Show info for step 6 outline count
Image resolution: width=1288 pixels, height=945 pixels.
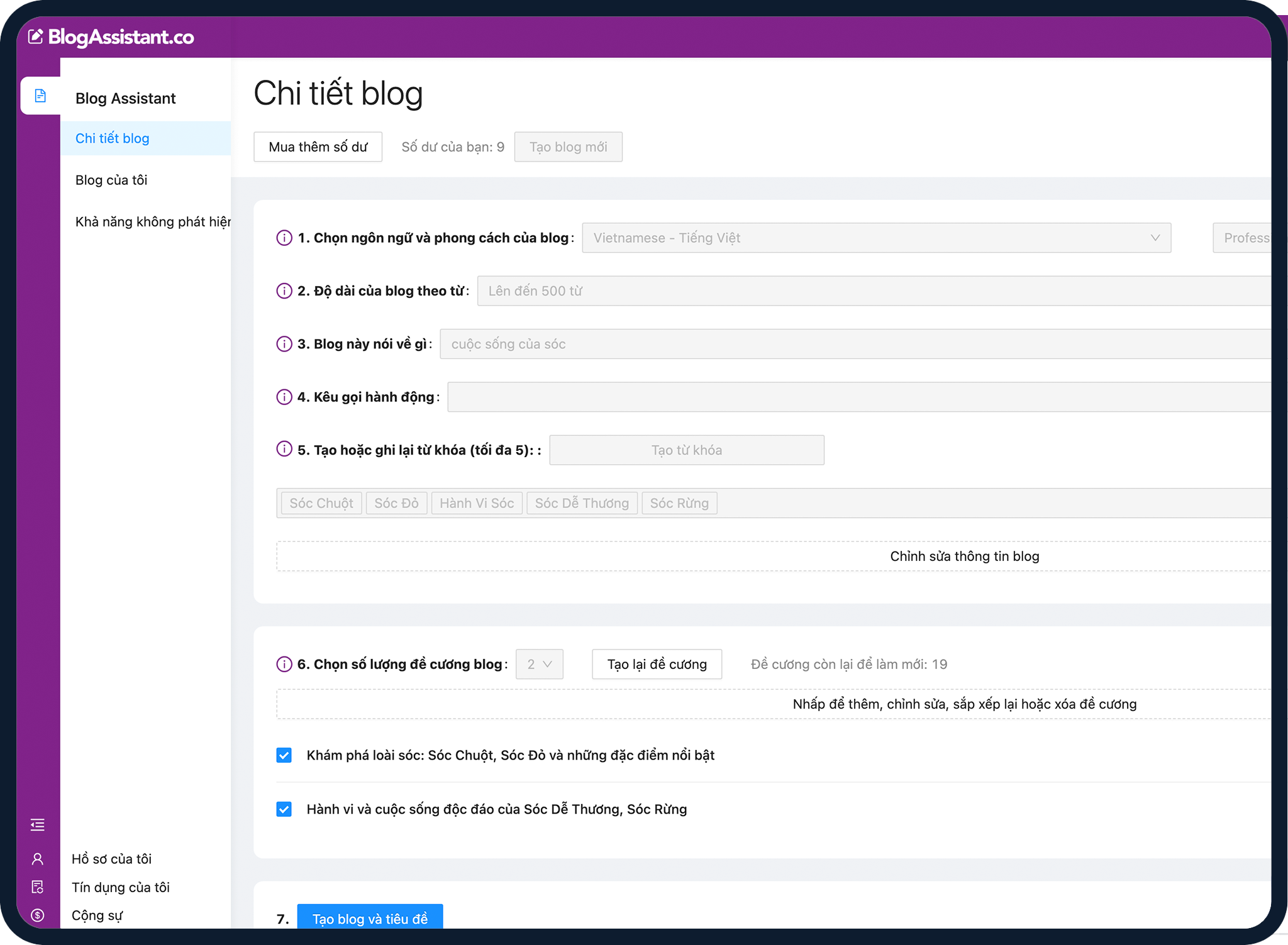[284, 664]
